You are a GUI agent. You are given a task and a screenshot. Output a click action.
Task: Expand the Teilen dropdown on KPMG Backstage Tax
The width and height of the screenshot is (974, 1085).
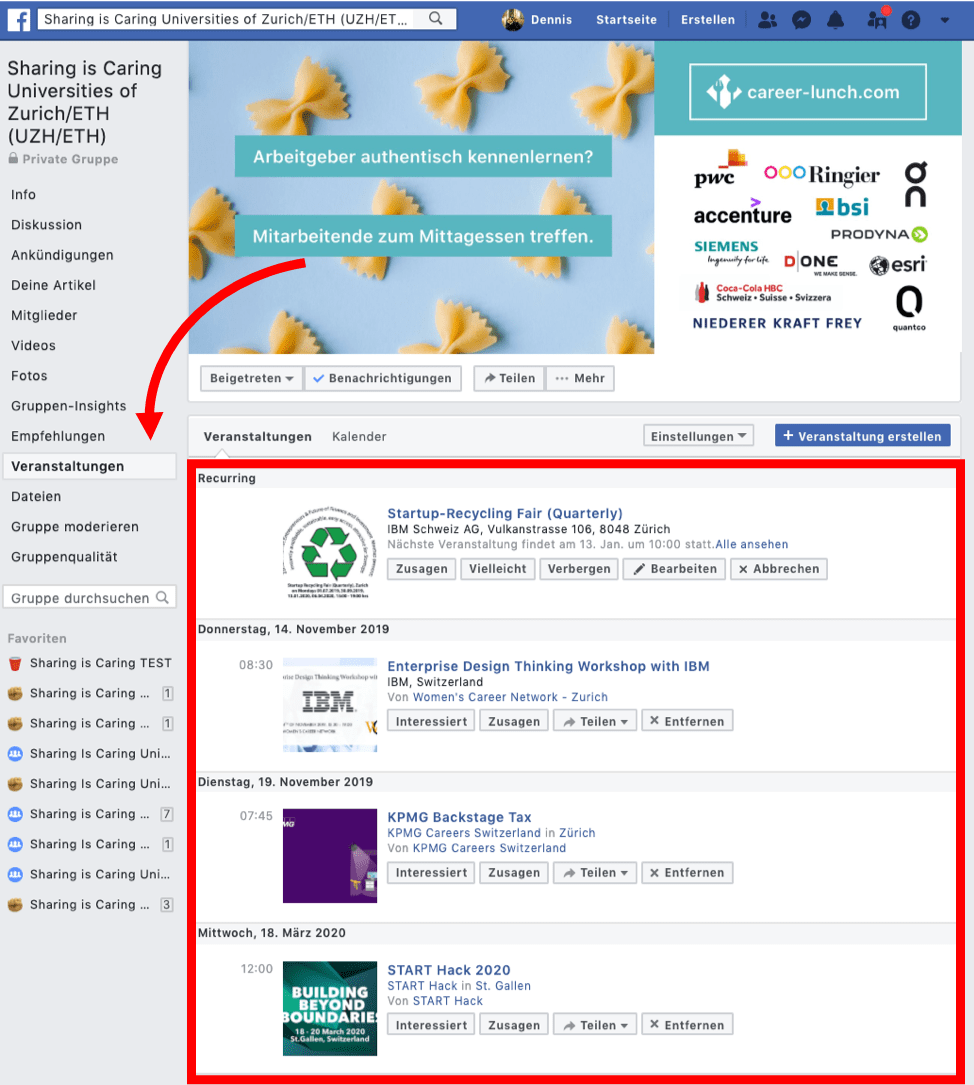(x=594, y=872)
